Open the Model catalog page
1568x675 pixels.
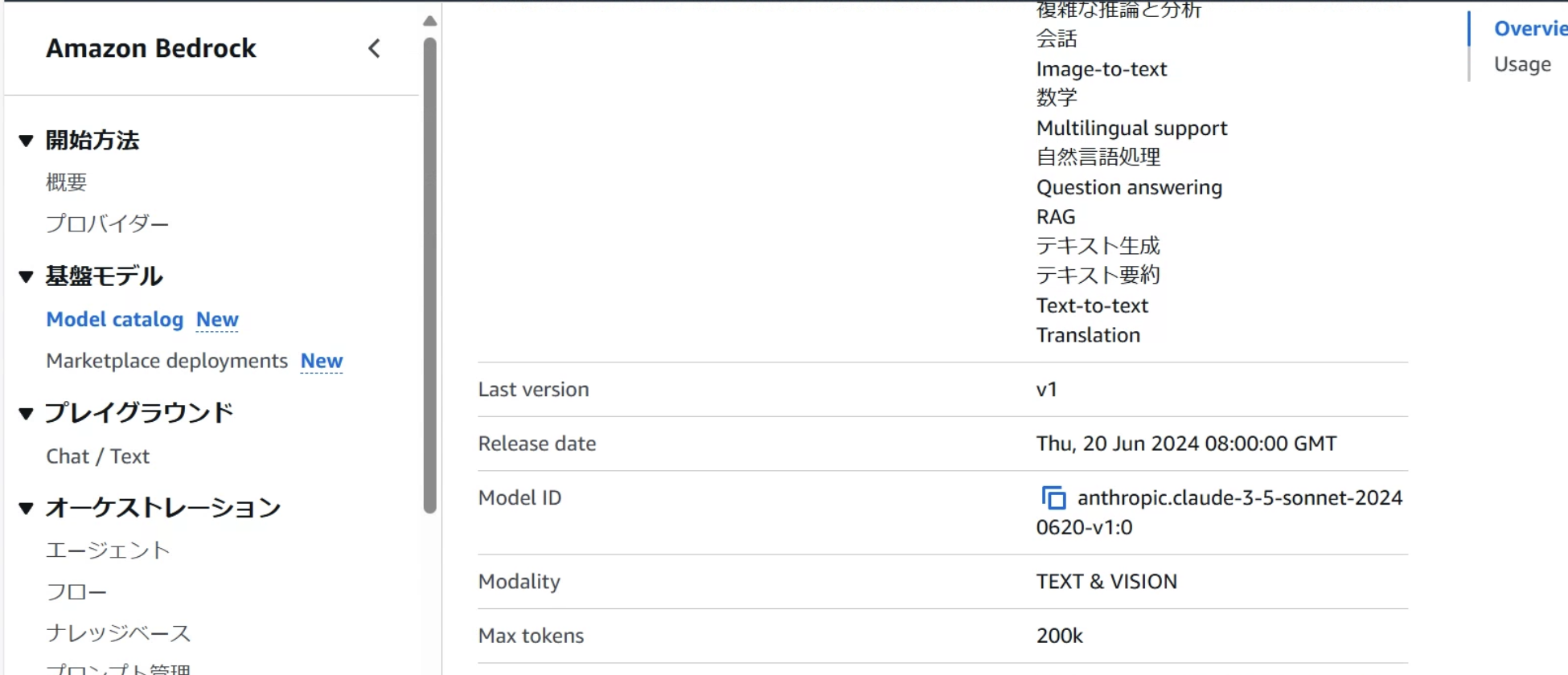click(114, 319)
